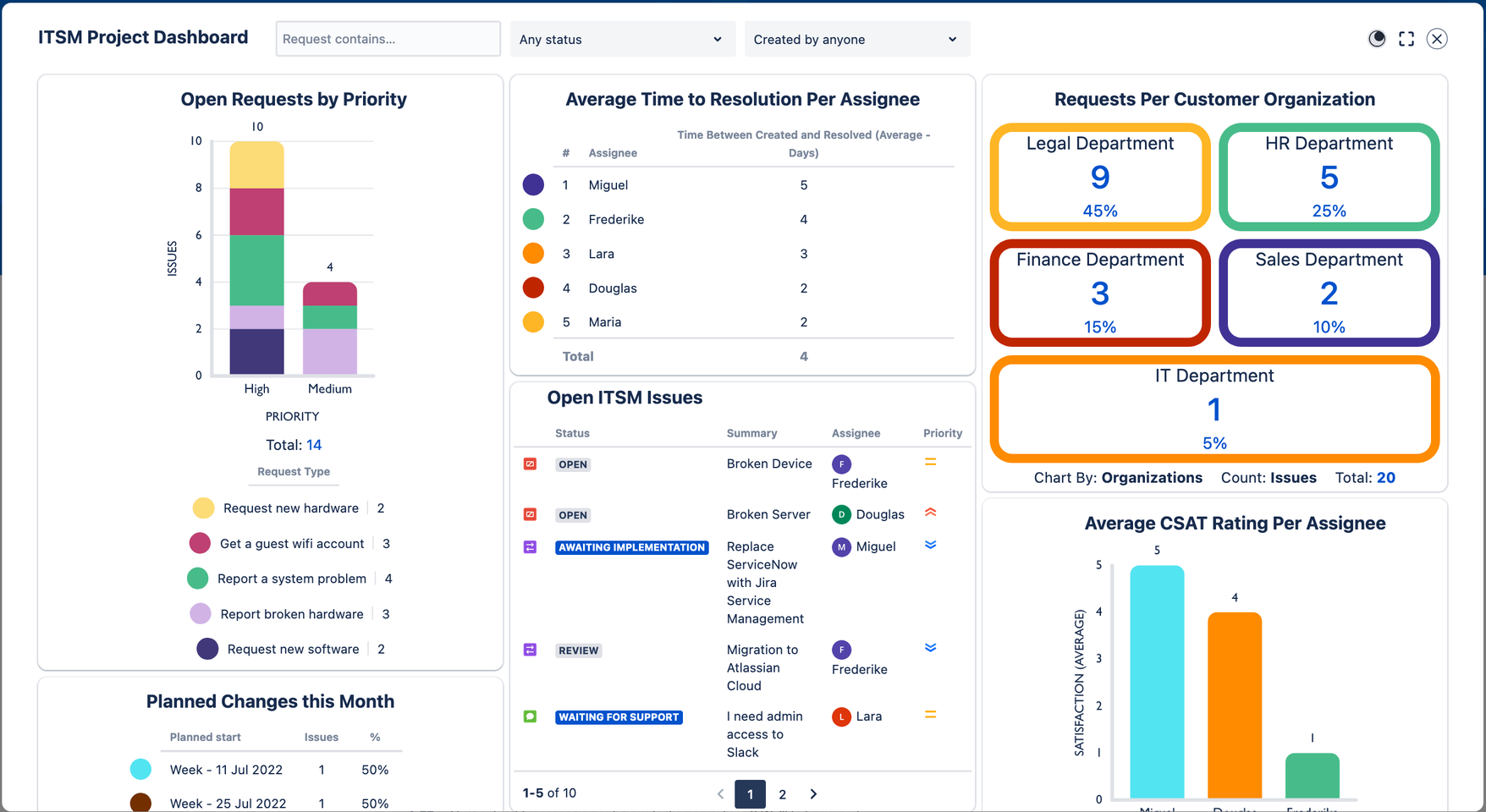Image resolution: width=1486 pixels, height=812 pixels.
Task: Click the Request contains search field
Action: pos(388,39)
